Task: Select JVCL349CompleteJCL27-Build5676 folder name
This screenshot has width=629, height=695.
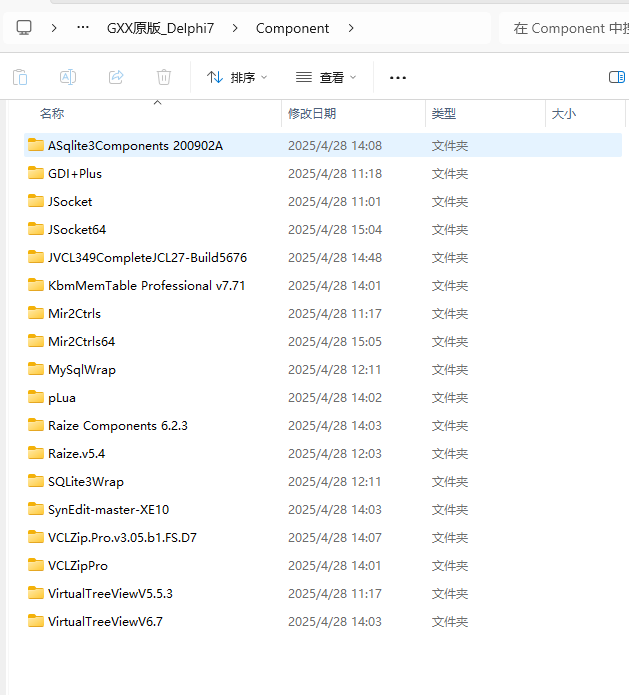Action: (148, 258)
